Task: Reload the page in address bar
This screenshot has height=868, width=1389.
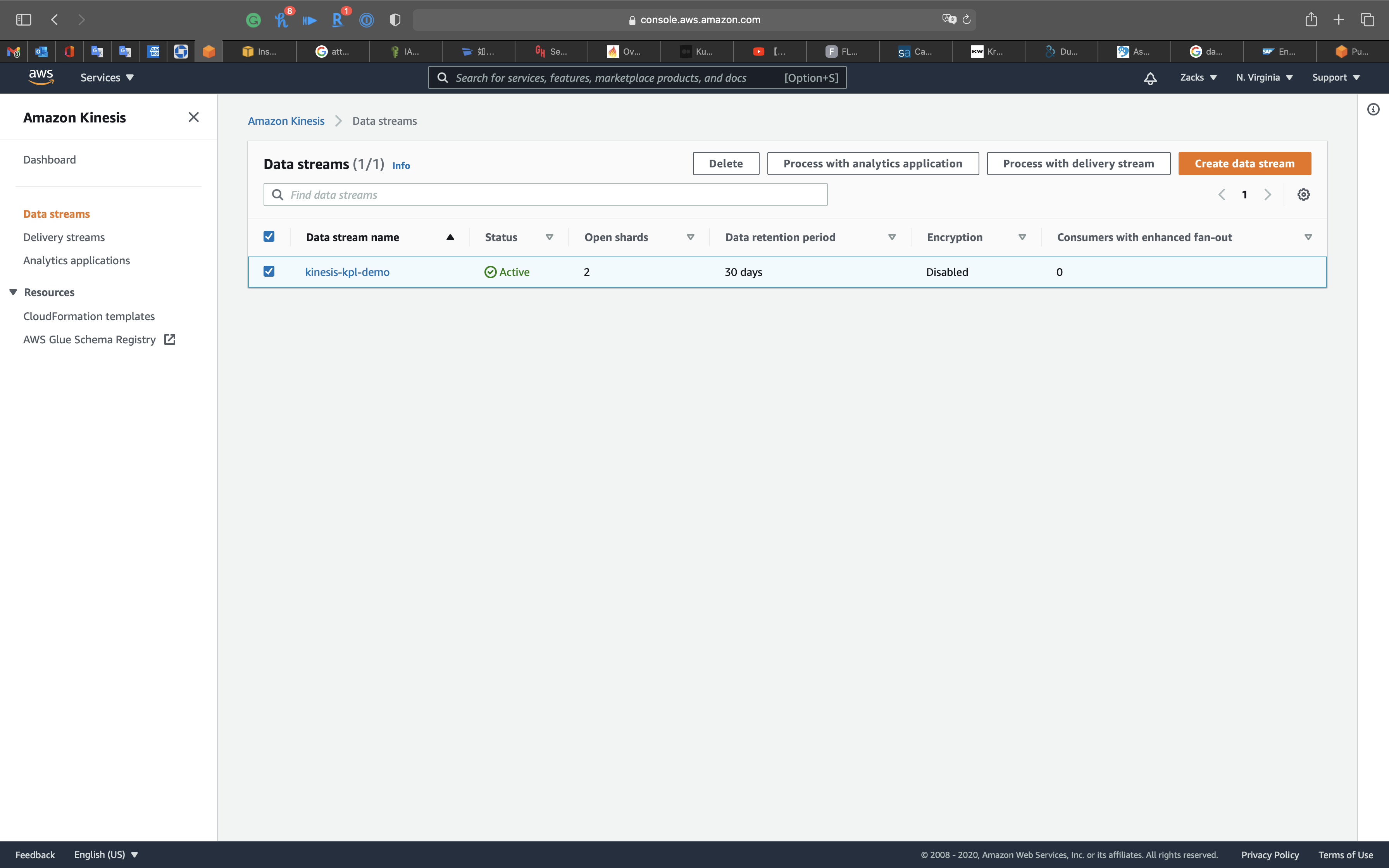Action: click(967, 19)
